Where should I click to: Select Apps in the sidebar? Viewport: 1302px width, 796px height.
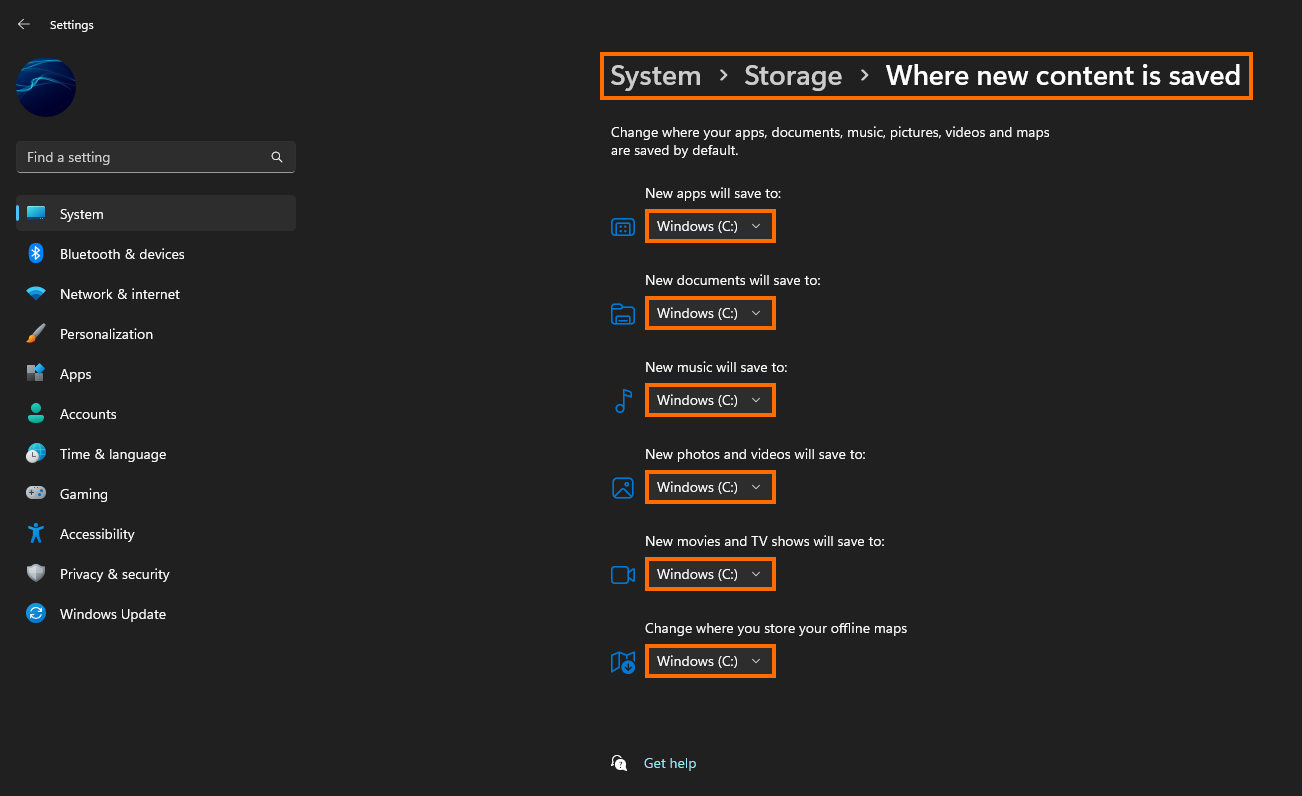156,374
